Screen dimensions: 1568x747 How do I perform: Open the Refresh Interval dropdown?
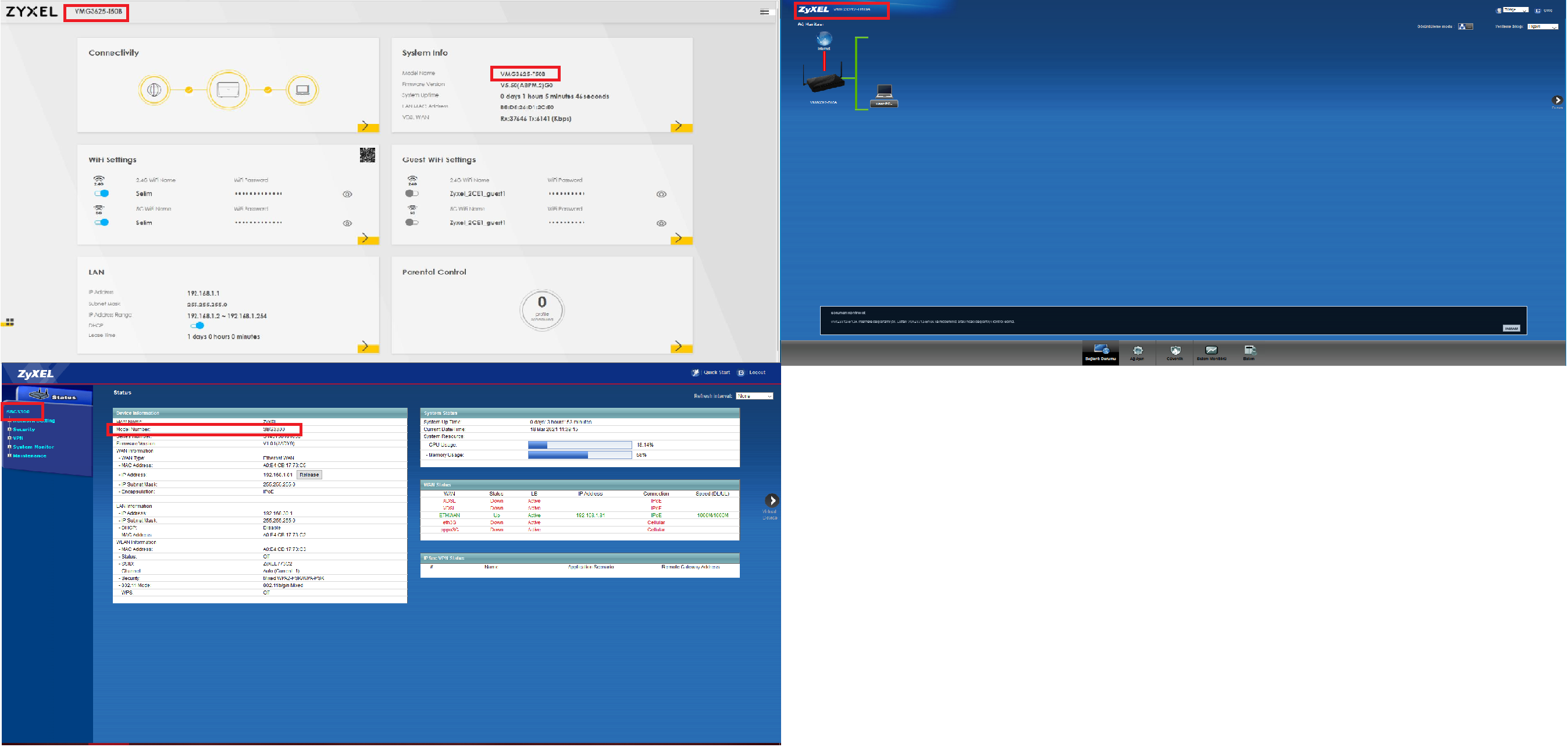click(754, 396)
